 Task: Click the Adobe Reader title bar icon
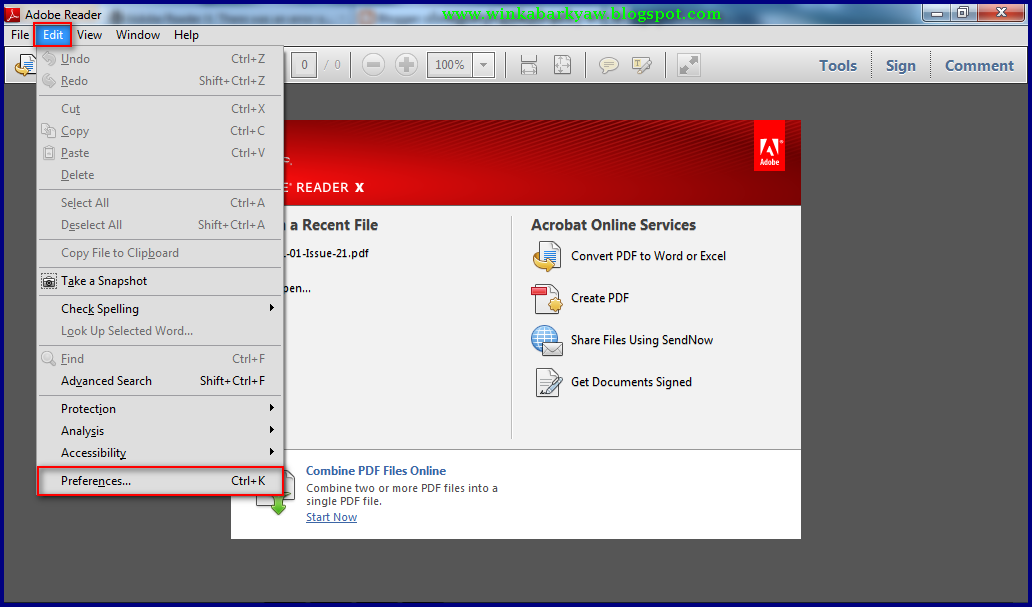(x=12, y=14)
